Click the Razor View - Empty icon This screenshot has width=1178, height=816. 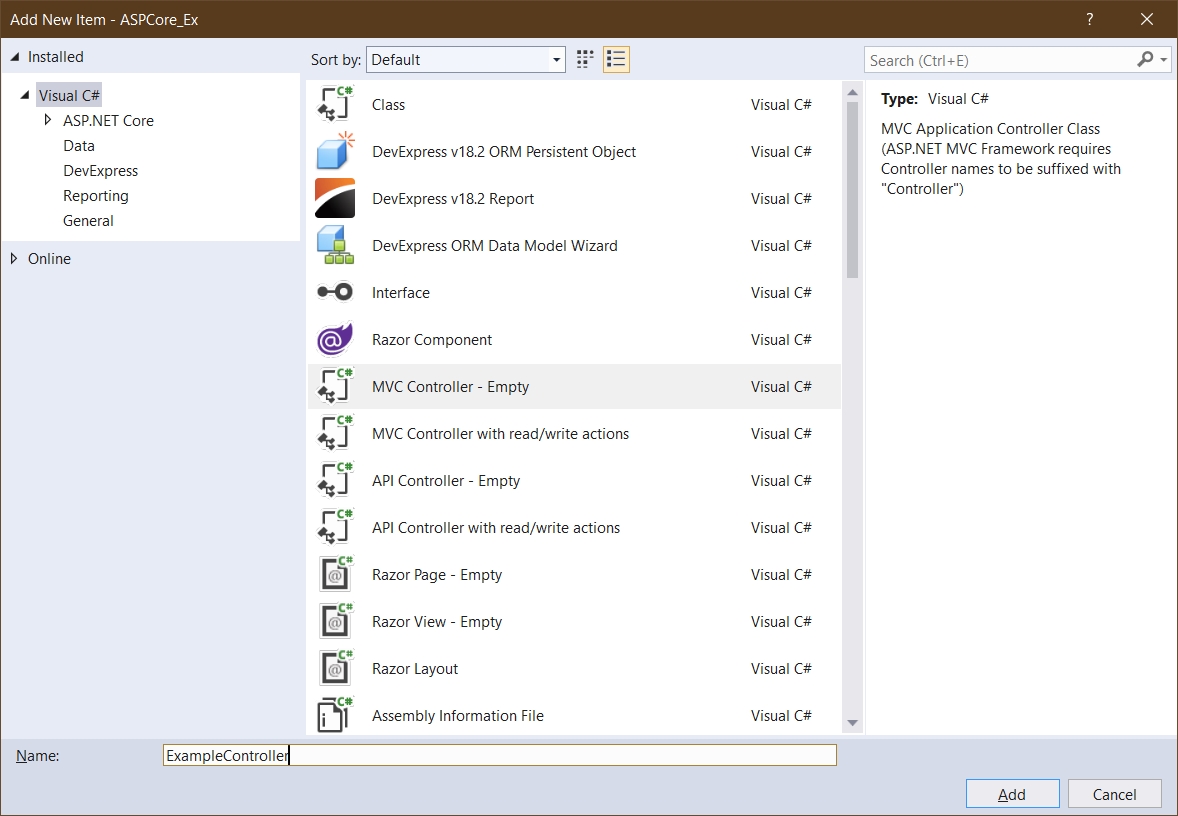334,621
